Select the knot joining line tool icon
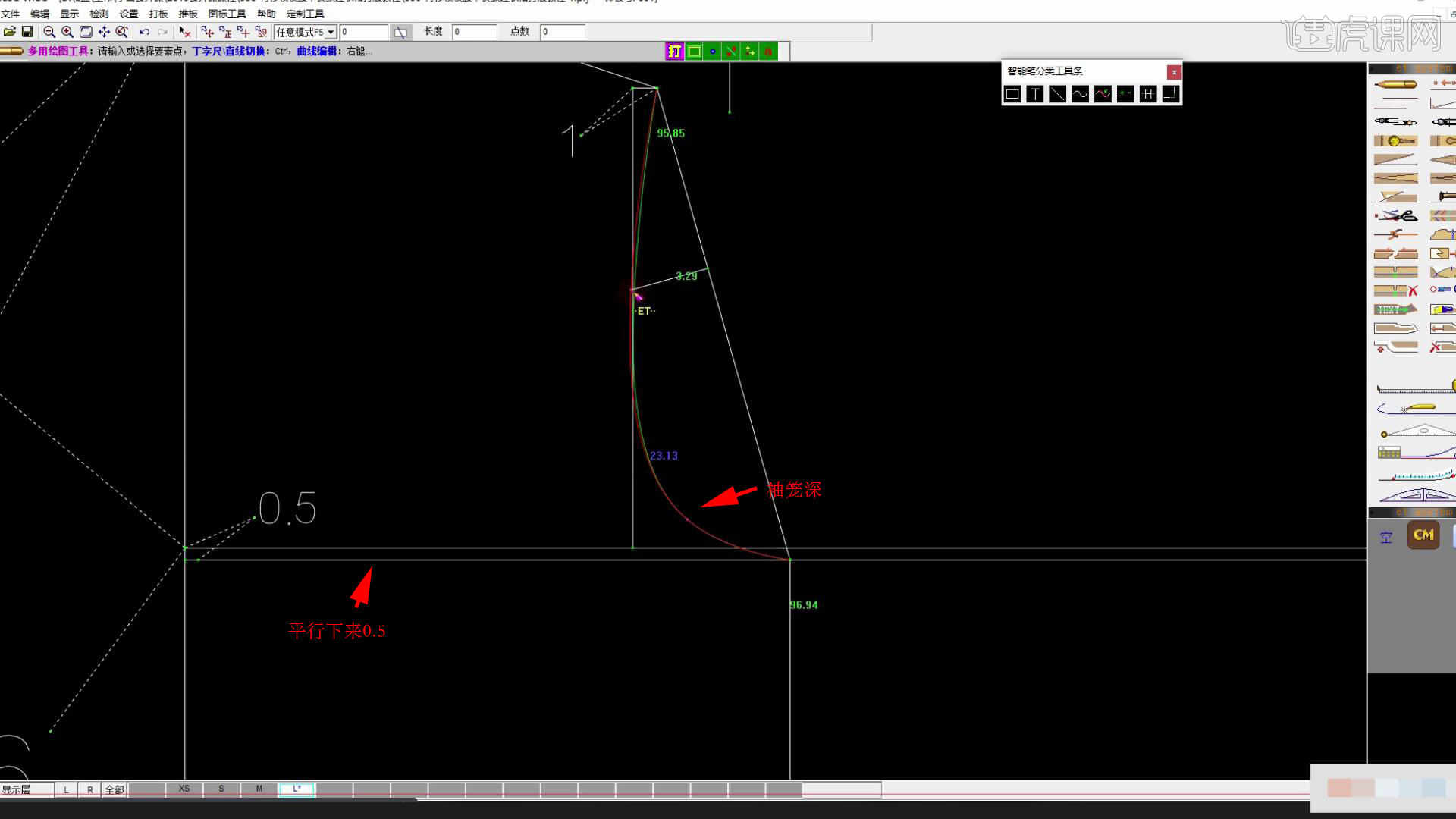1456x819 pixels. point(1395,234)
